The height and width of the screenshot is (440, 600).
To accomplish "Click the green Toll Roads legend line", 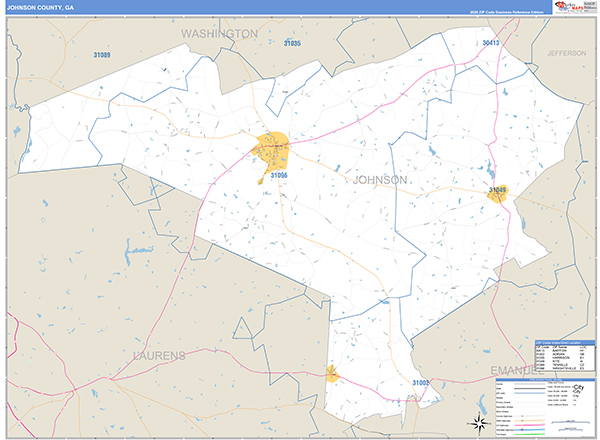I will 530,434.
